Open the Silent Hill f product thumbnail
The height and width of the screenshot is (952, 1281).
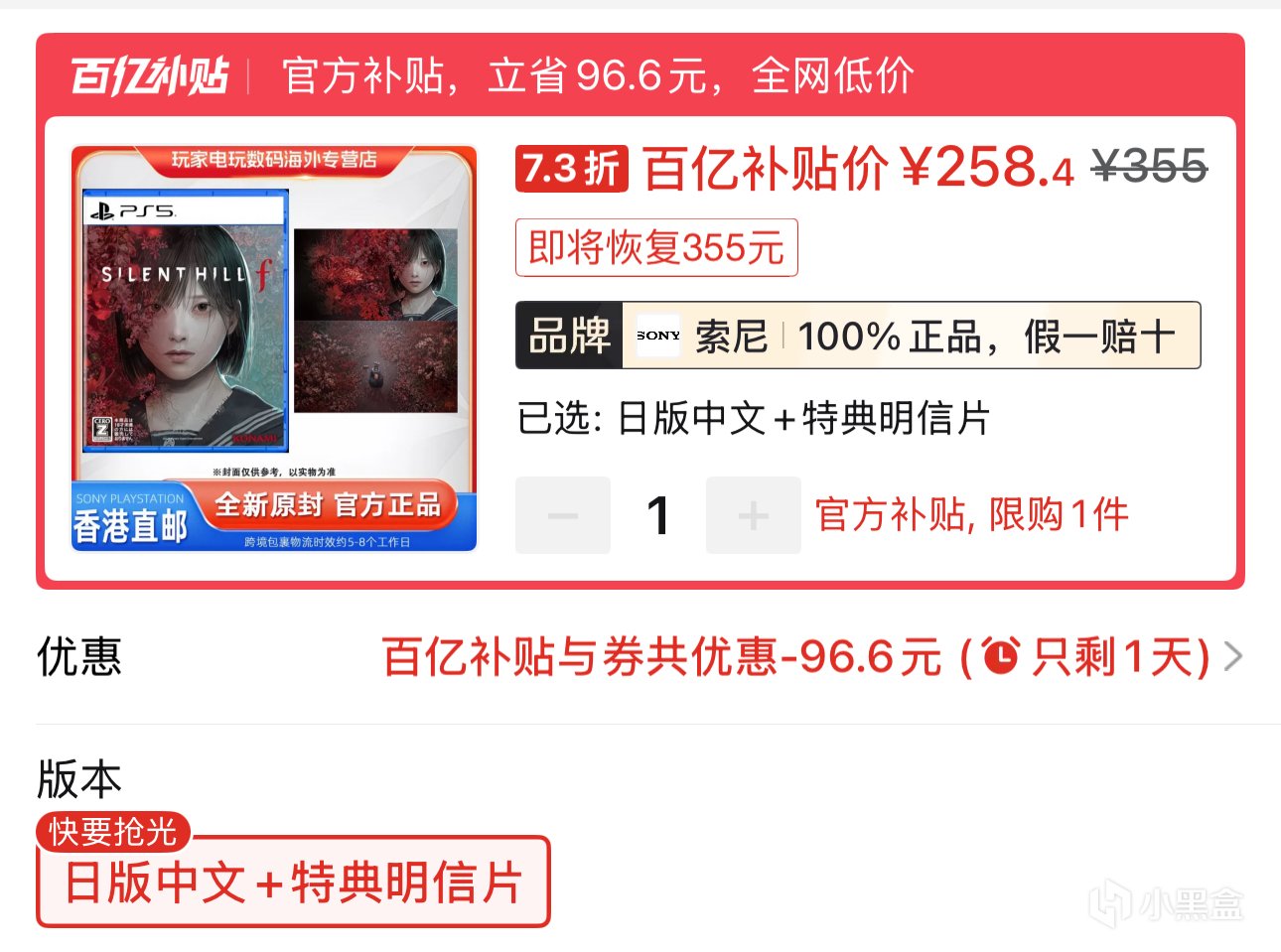tap(274, 348)
